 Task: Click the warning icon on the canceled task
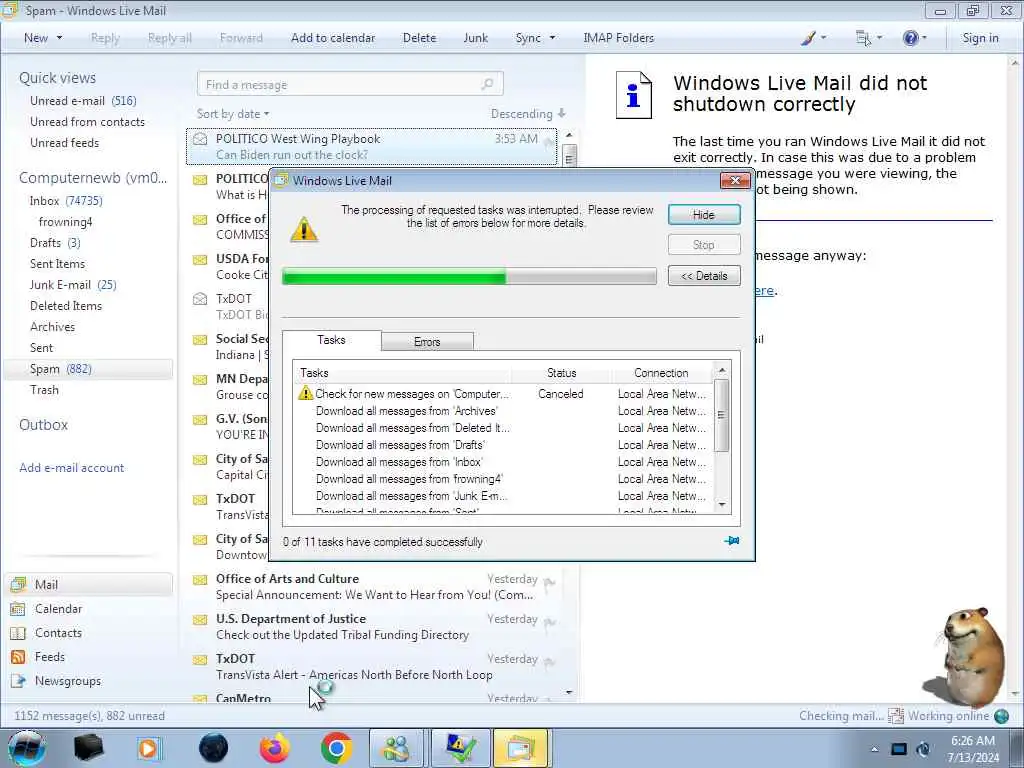click(x=305, y=393)
